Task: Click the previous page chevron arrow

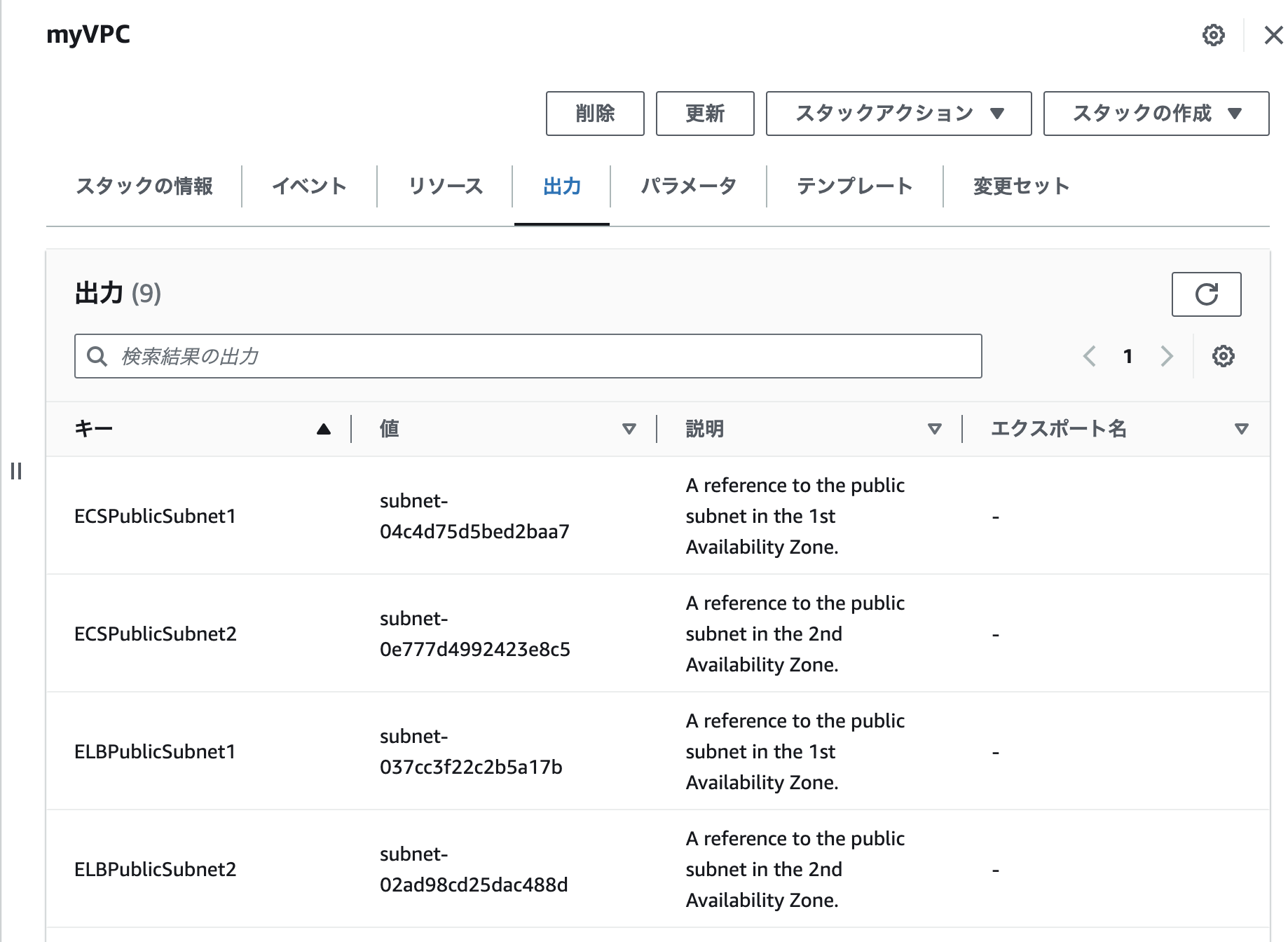Action: point(1089,356)
